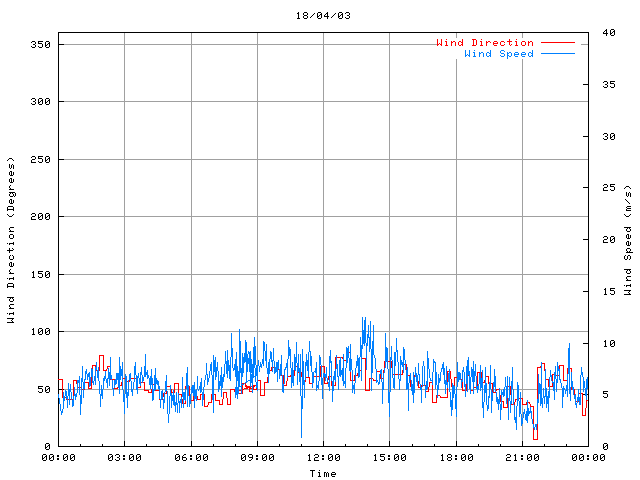Click the Wind Direction (Degrees) axis title
Screen dimensions: 640x480
point(11,240)
